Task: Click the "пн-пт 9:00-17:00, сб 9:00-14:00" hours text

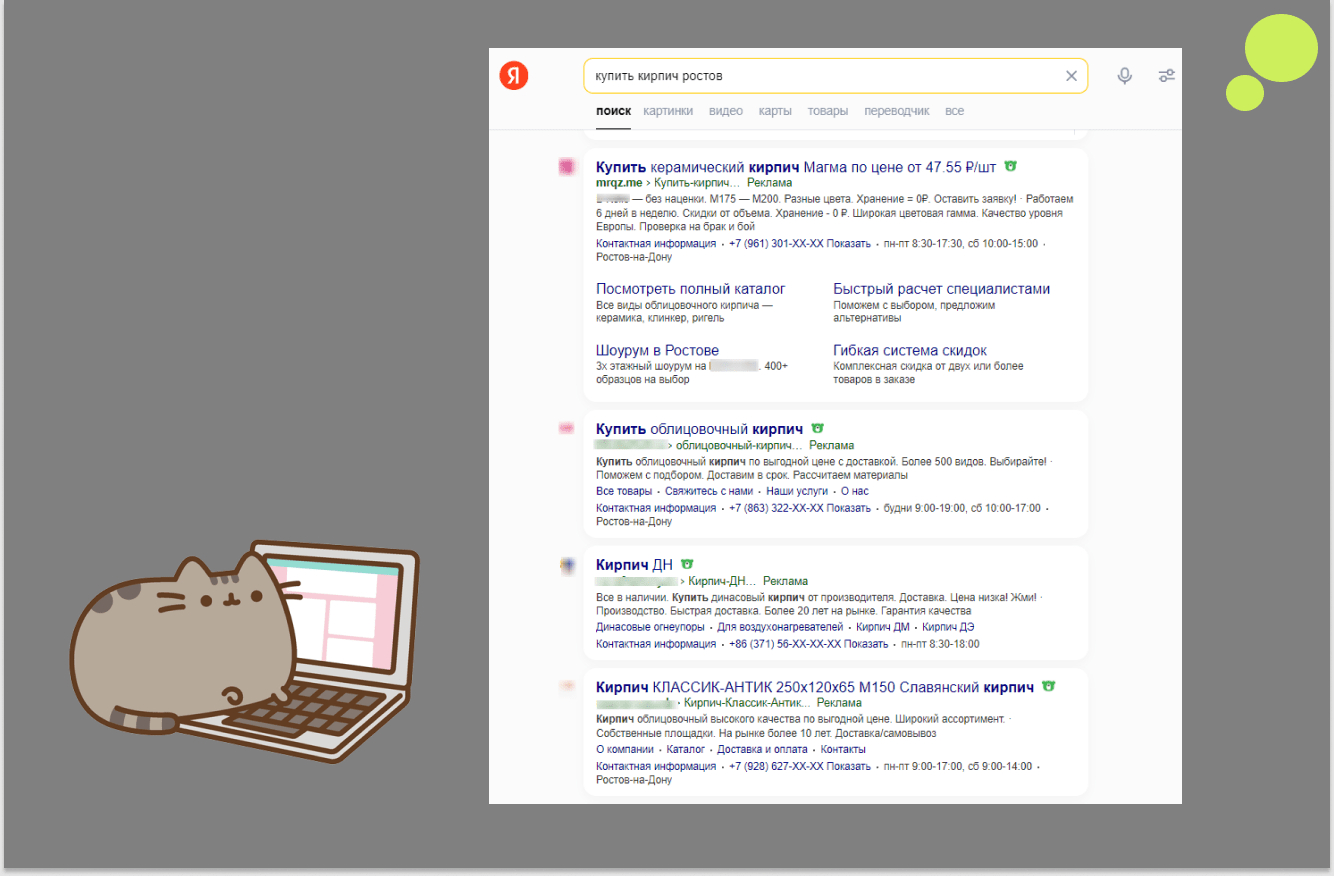Action: tap(957, 766)
